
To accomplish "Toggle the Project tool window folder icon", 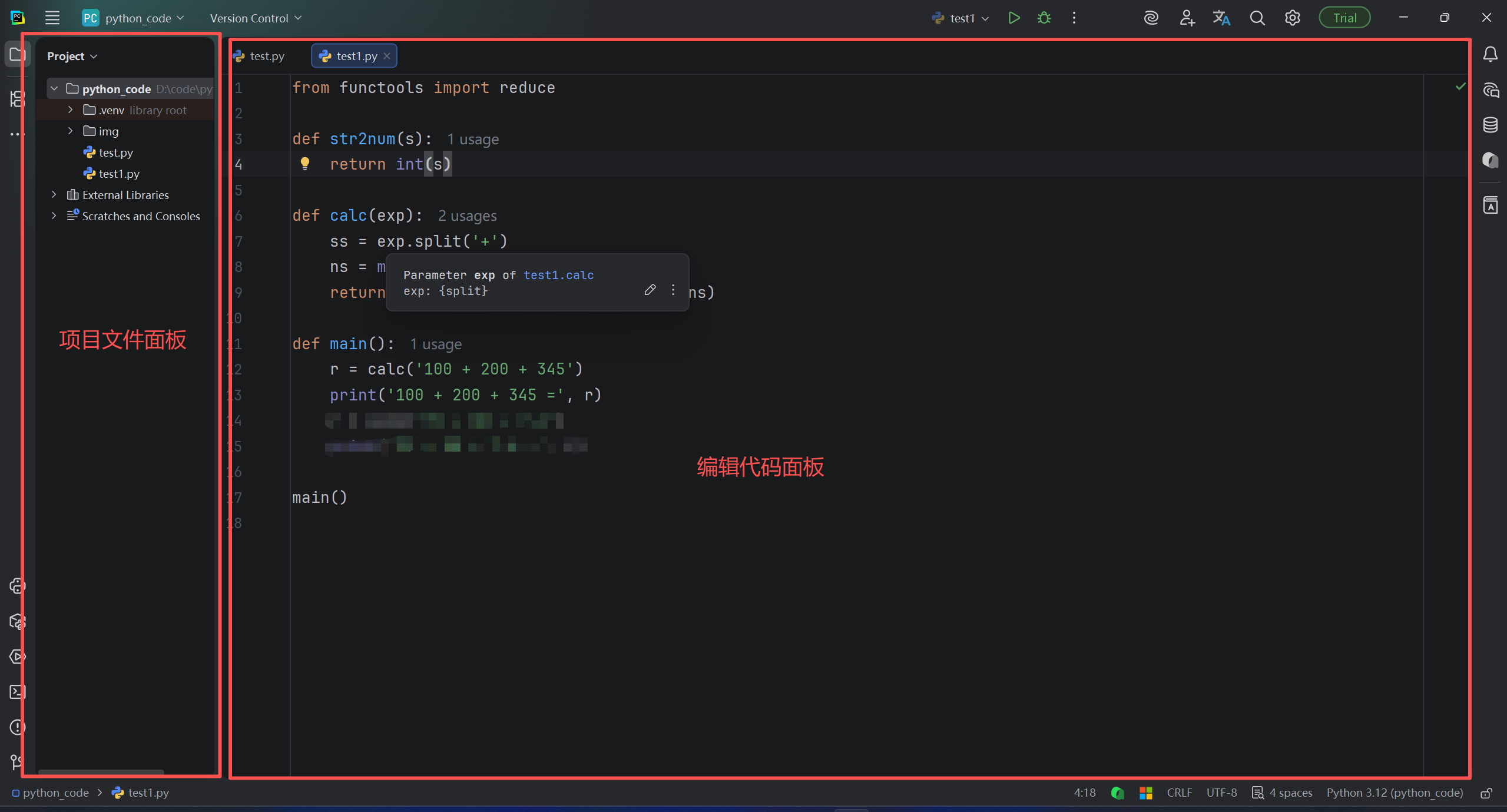I will point(16,55).
